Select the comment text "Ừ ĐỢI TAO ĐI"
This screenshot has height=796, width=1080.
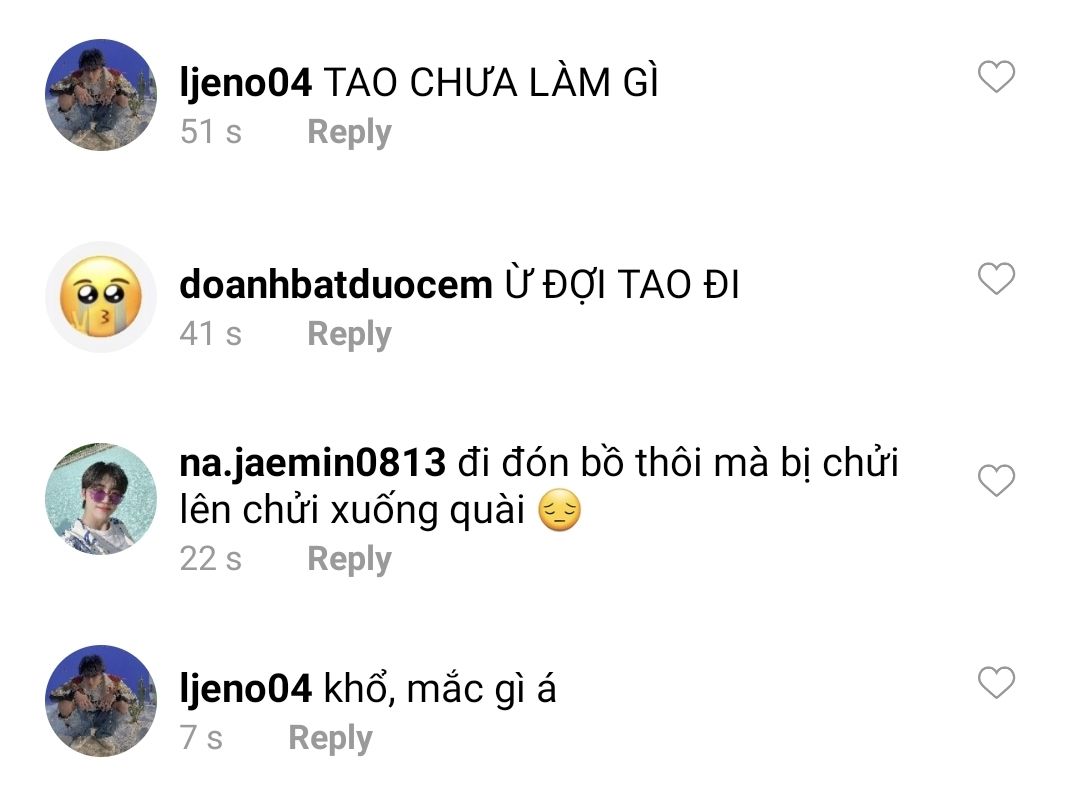(622, 284)
